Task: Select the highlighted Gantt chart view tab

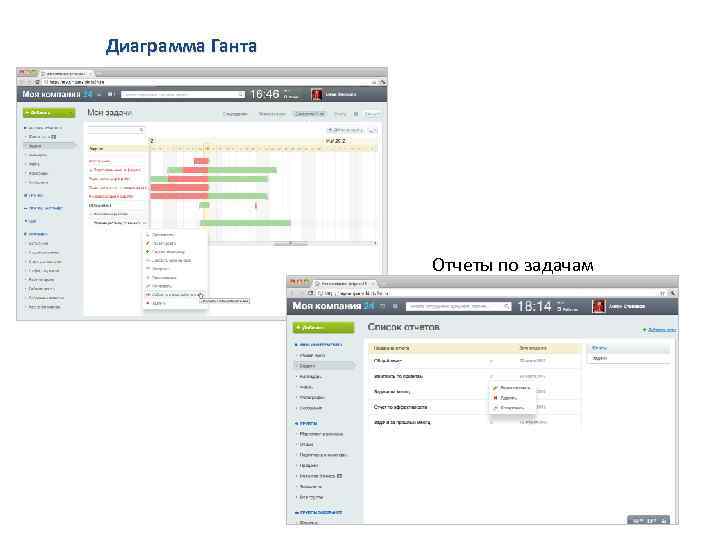Action: coord(309,114)
